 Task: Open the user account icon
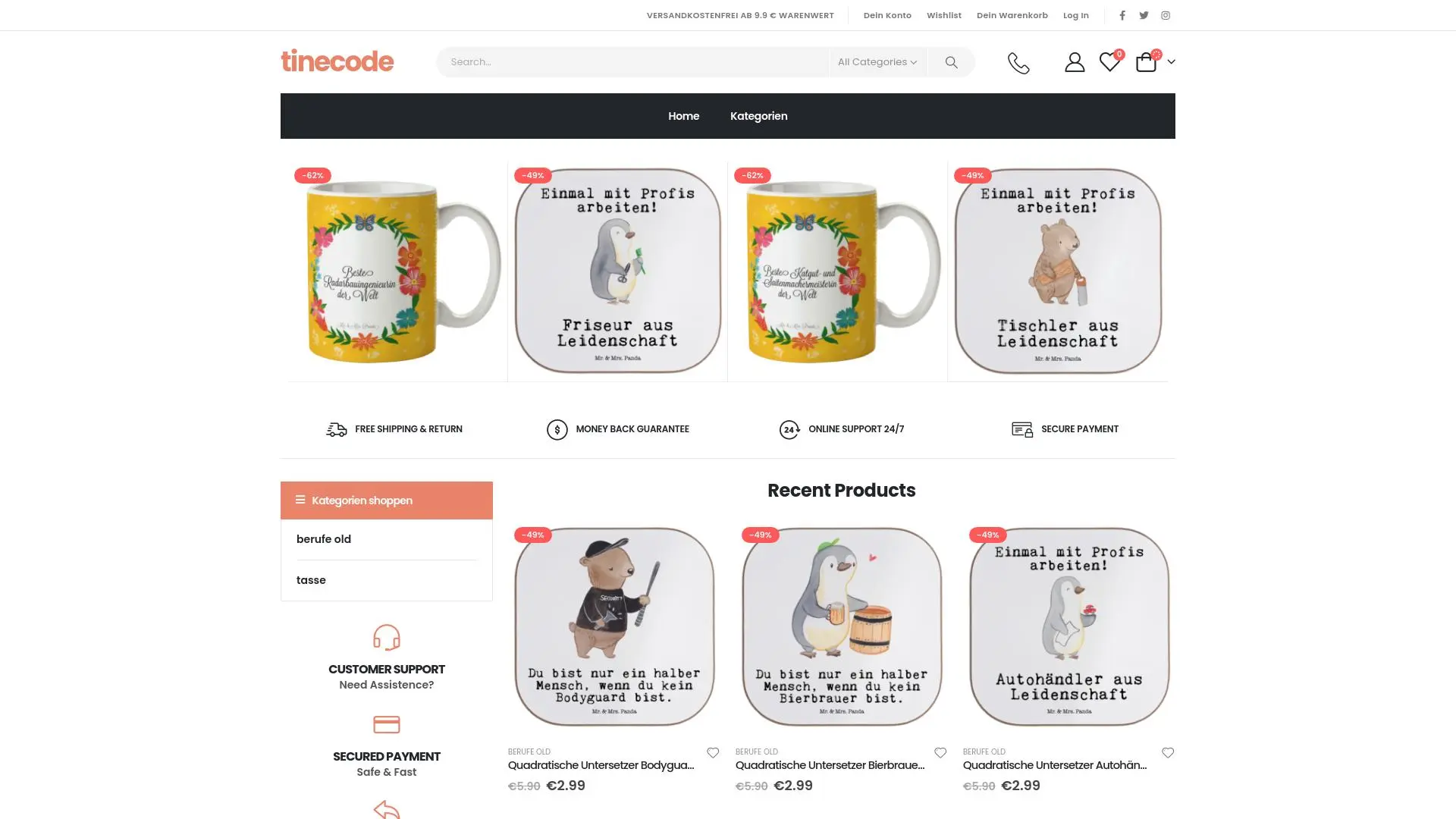coord(1075,62)
